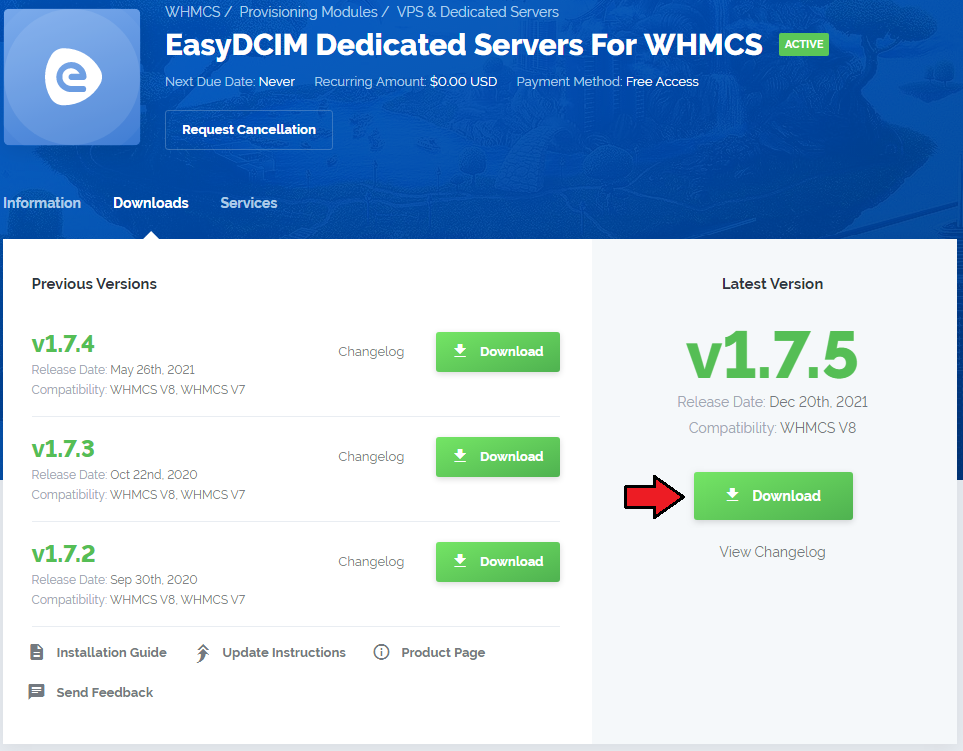Click the Update Instructions arrow icon
Image resolution: width=963 pixels, height=751 pixels.
pyautogui.click(x=203, y=653)
